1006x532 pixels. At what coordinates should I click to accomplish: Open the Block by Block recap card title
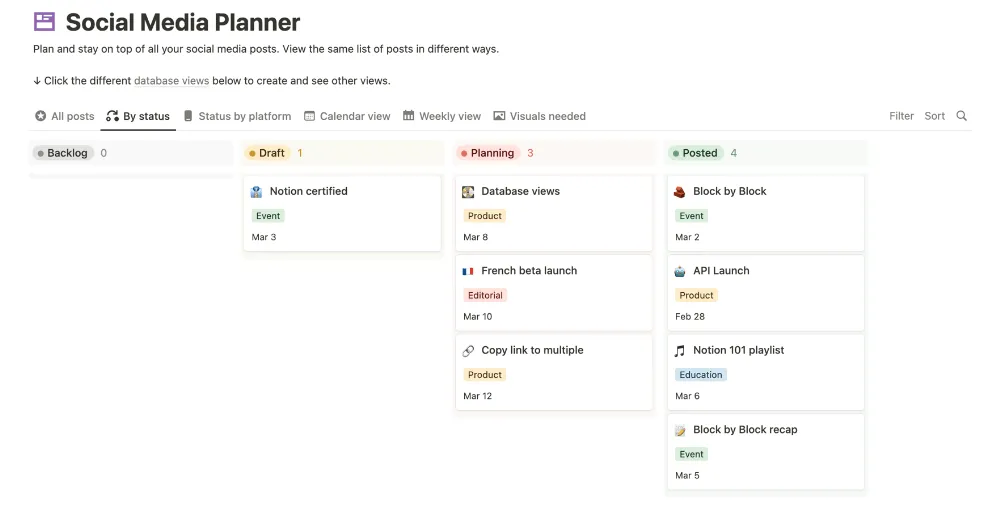tap(745, 430)
